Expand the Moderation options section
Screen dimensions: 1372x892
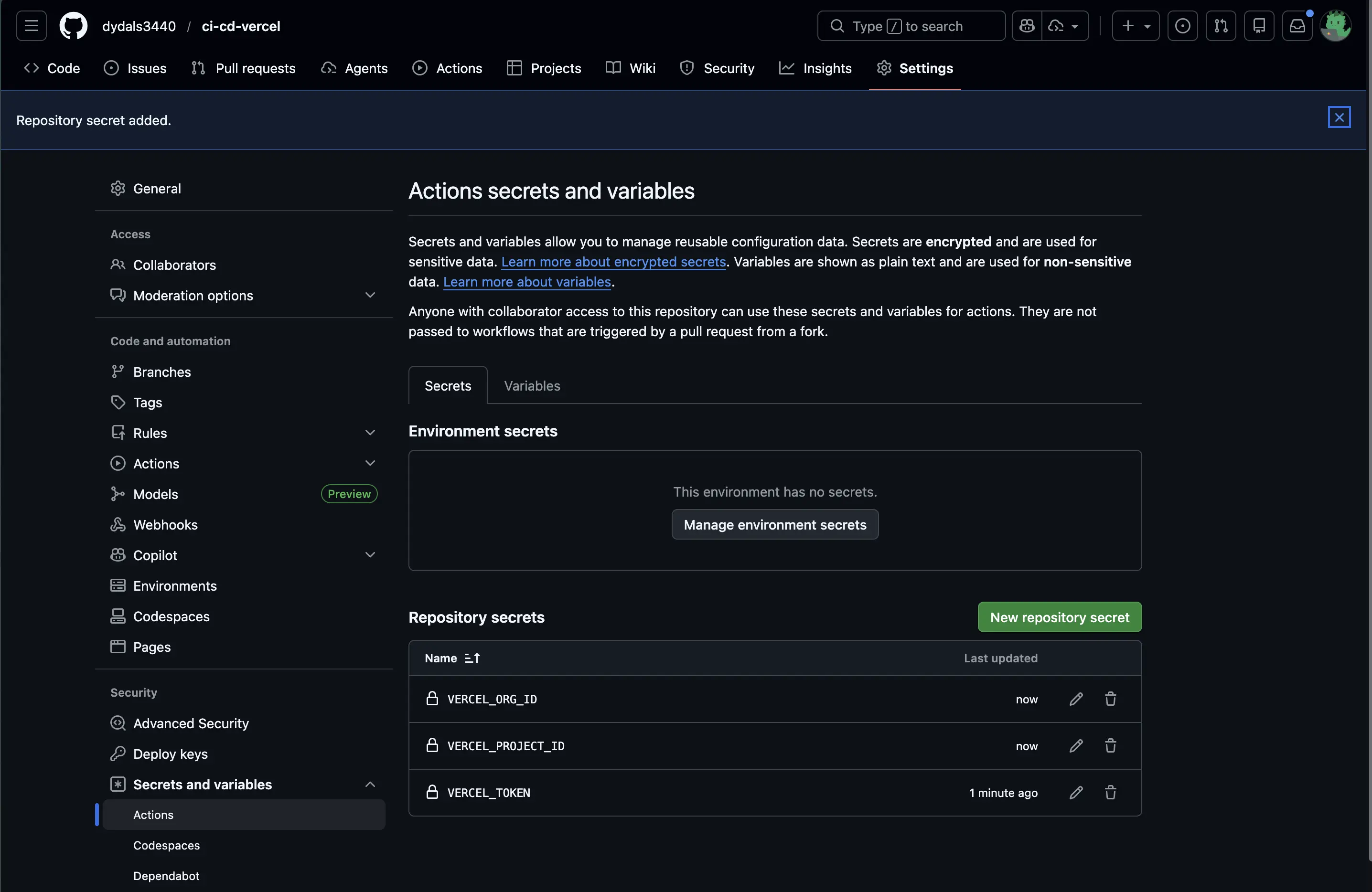(x=370, y=295)
